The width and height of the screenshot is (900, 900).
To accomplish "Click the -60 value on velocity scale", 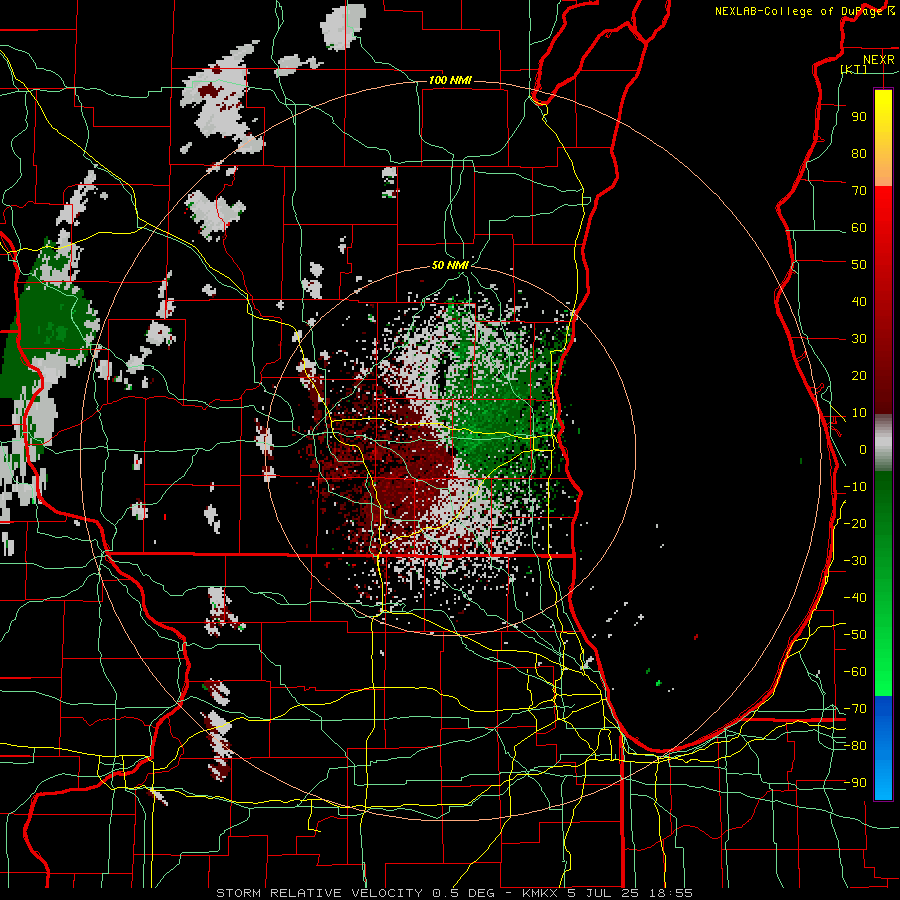I will click(x=855, y=672).
